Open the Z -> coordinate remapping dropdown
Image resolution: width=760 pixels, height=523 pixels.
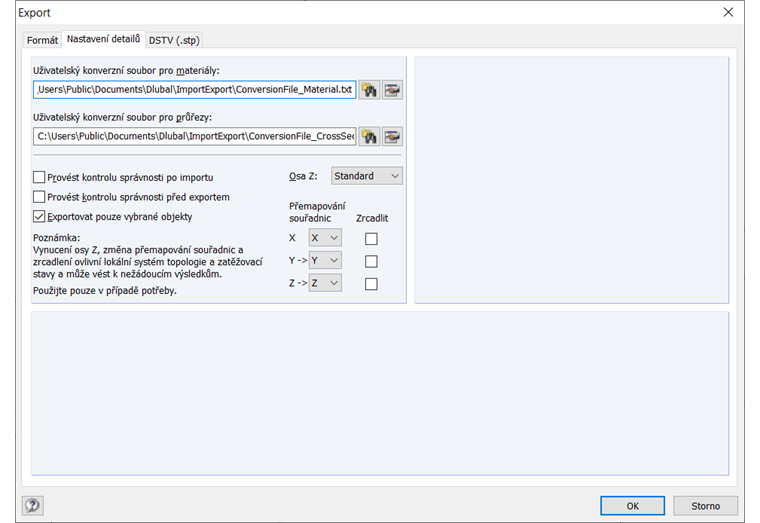pyautogui.click(x=325, y=283)
